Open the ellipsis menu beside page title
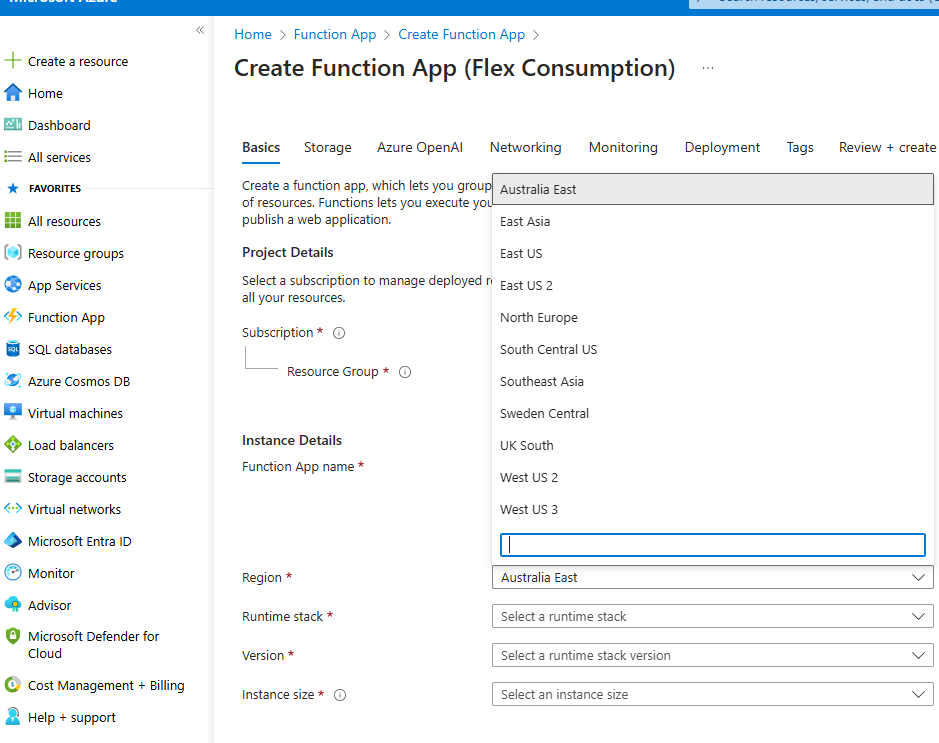This screenshot has height=743, width=939. [x=708, y=68]
